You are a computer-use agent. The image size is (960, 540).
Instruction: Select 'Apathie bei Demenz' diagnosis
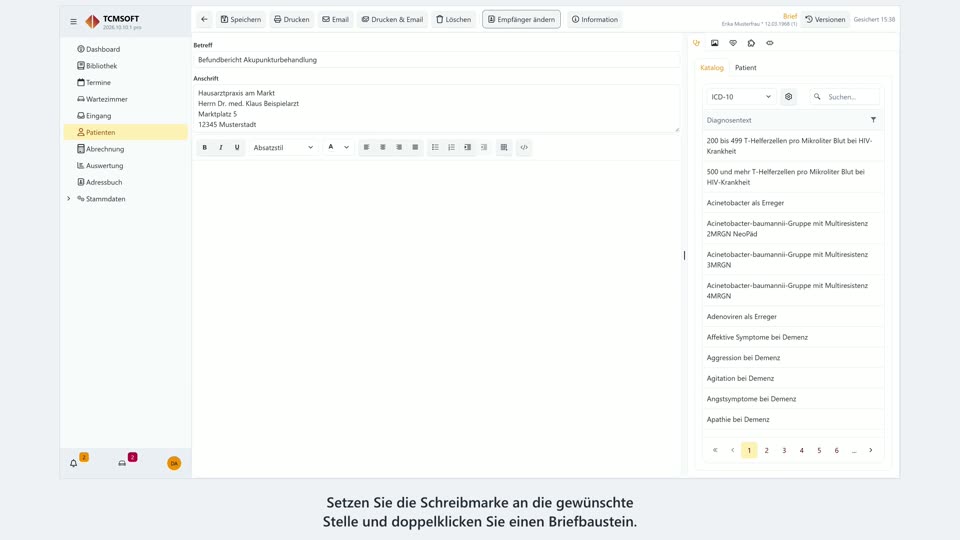(792, 419)
